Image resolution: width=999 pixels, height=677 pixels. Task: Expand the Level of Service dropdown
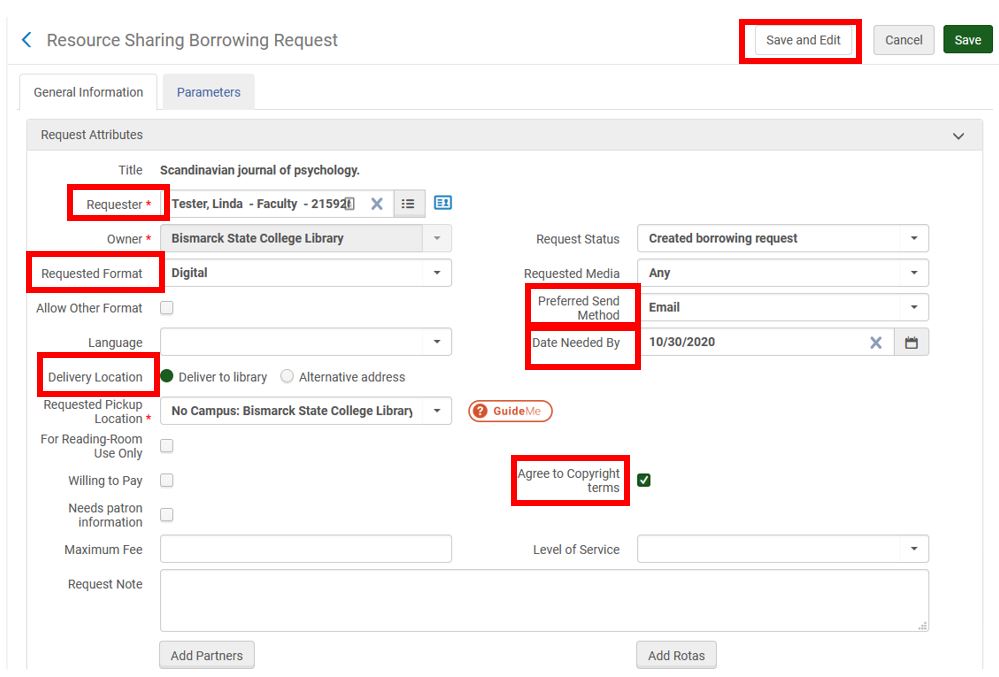click(912, 548)
